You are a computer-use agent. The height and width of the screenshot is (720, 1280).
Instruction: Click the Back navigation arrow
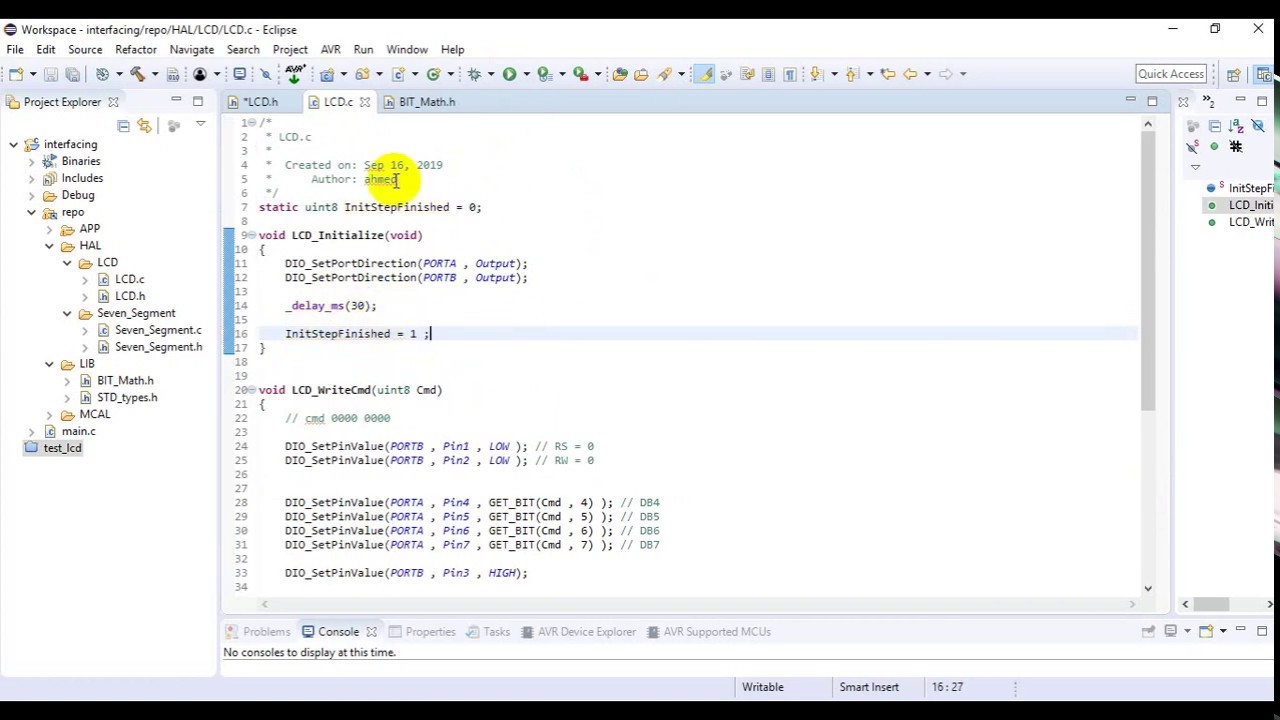910,74
